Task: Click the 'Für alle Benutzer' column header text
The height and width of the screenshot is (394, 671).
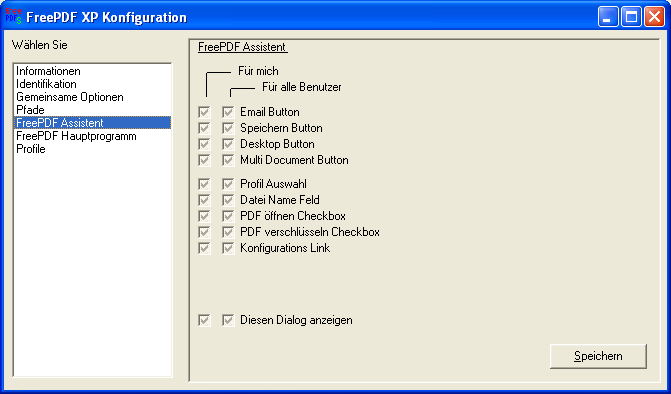Action: tap(302, 87)
